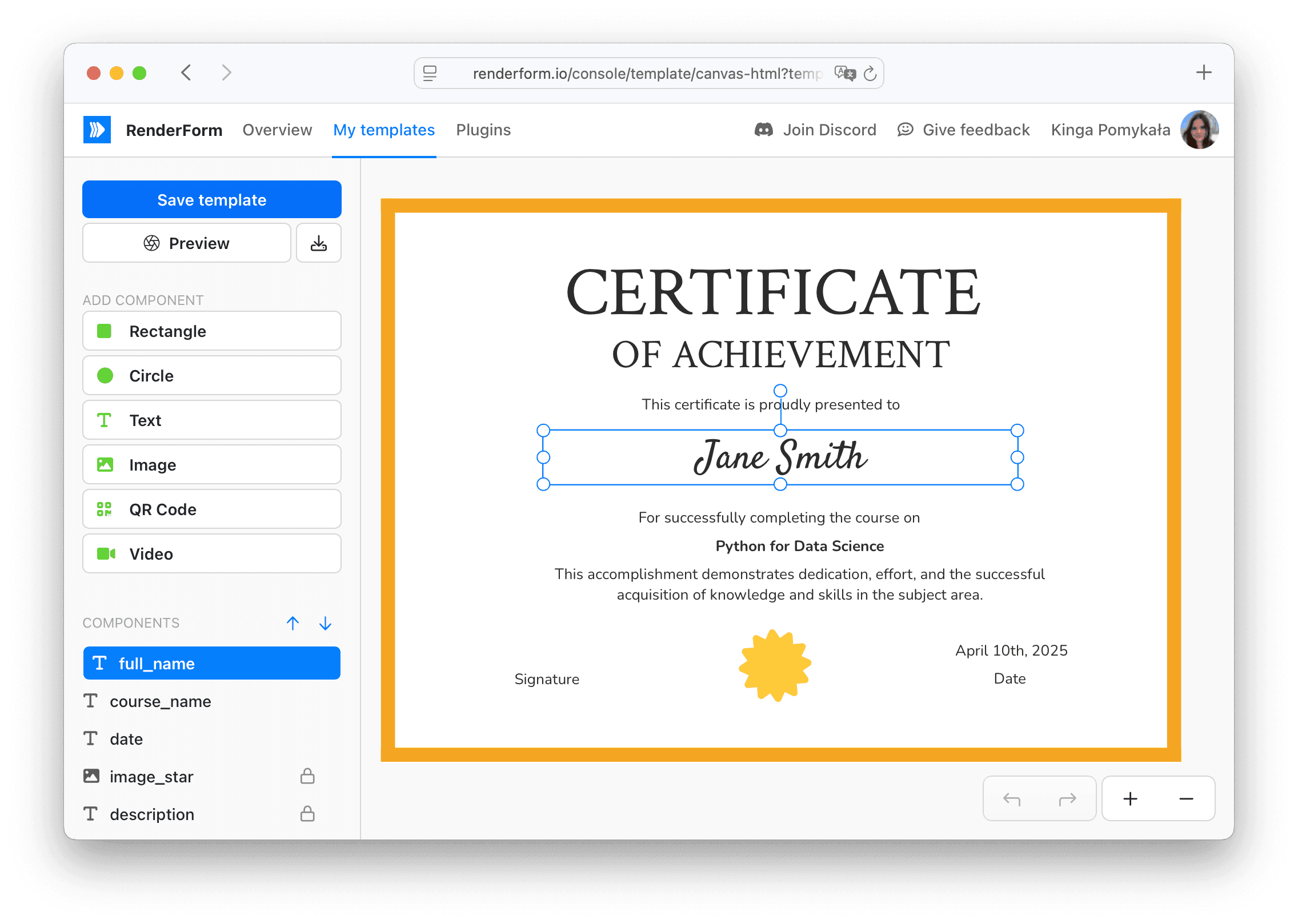This screenshot has width=1298, height=924.
Task: Move component down with arrow icon
Action: pos(325,623)
